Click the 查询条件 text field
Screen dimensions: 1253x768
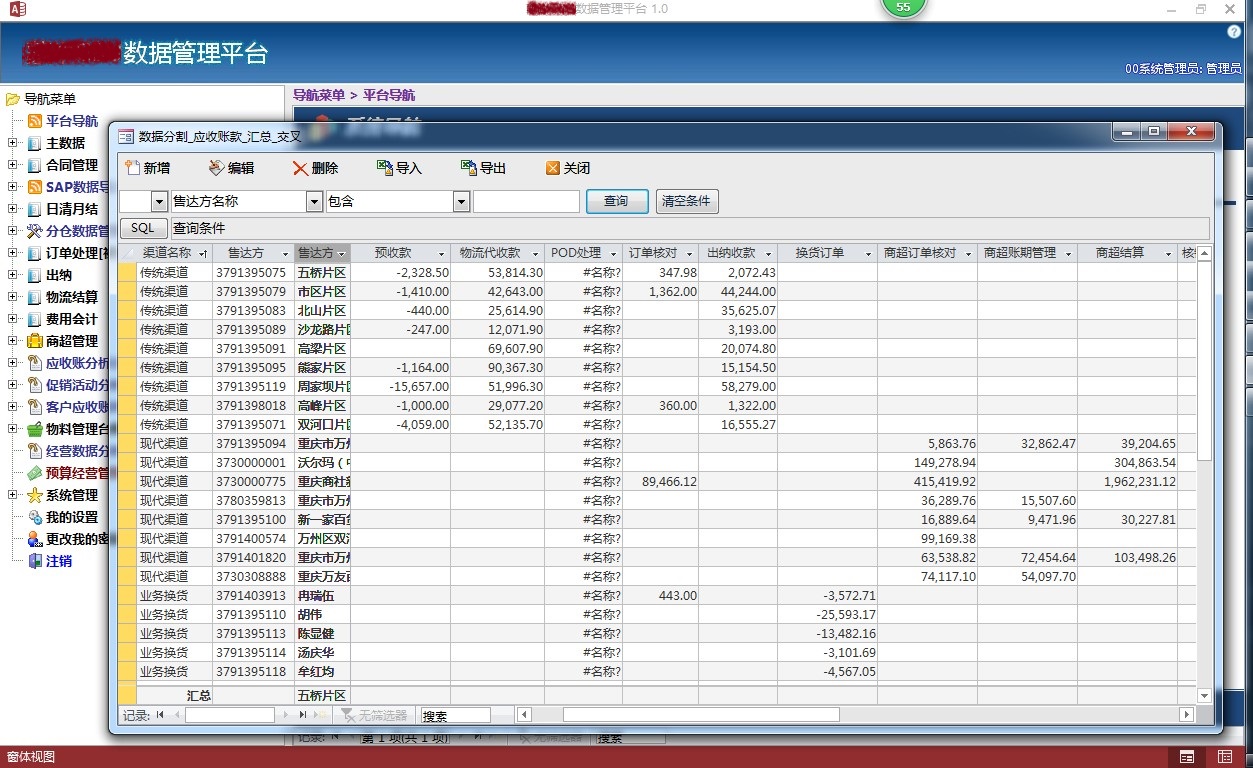pos(690,228)
